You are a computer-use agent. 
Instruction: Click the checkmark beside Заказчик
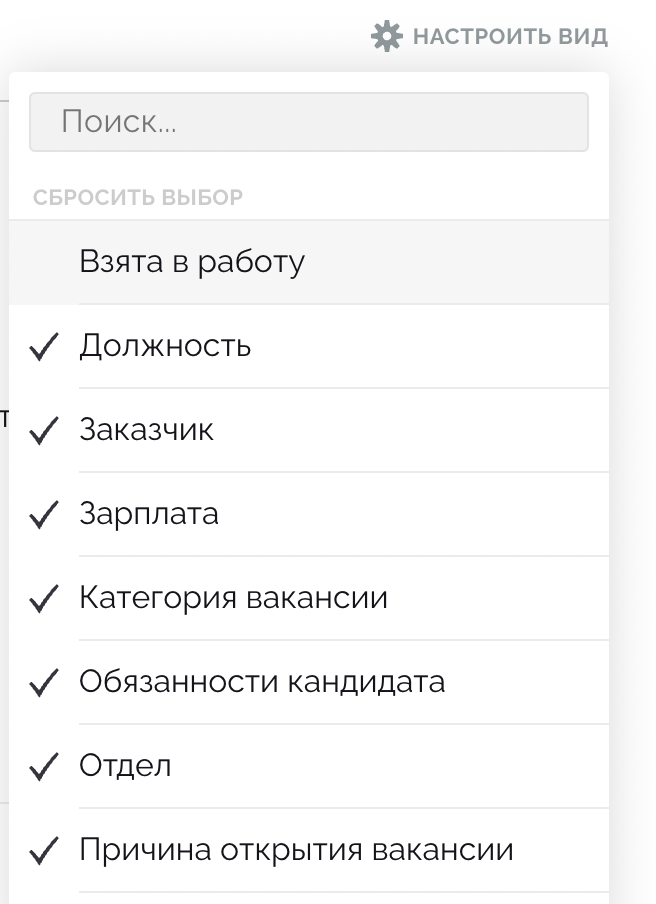(x=44, y=431)
